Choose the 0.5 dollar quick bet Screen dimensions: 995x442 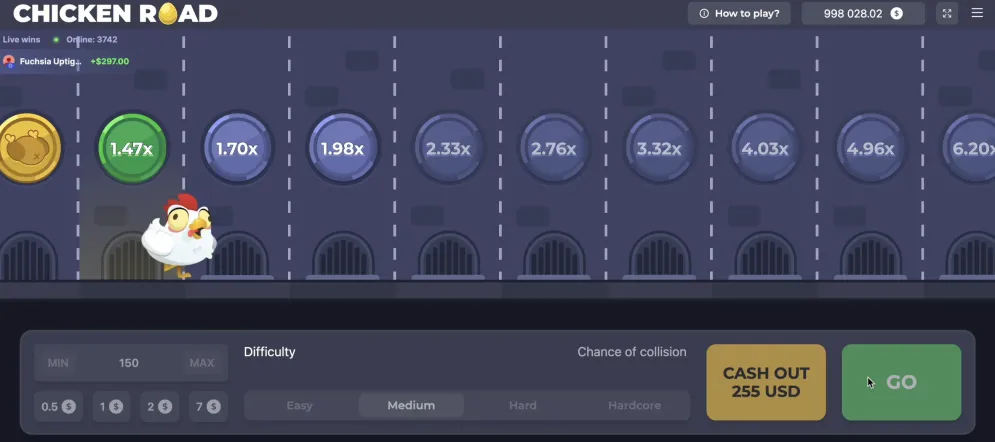(x=58, y=406)
